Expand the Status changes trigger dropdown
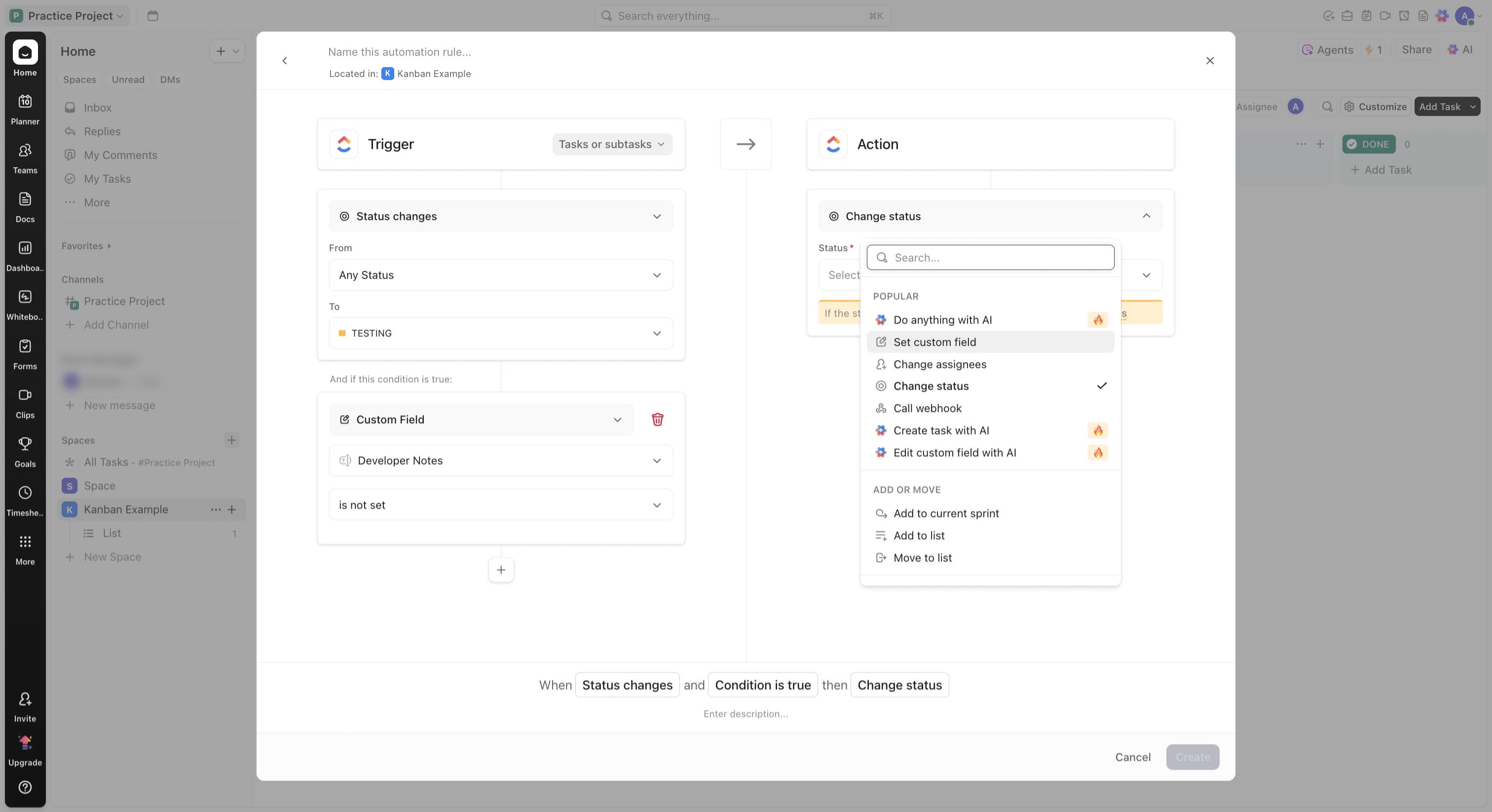This screenshot has height=812, width=1492. [501, 216]
